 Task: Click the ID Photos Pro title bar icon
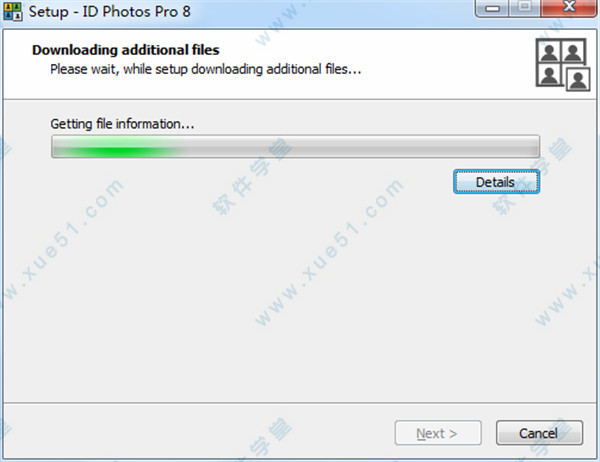pos(12,11)
